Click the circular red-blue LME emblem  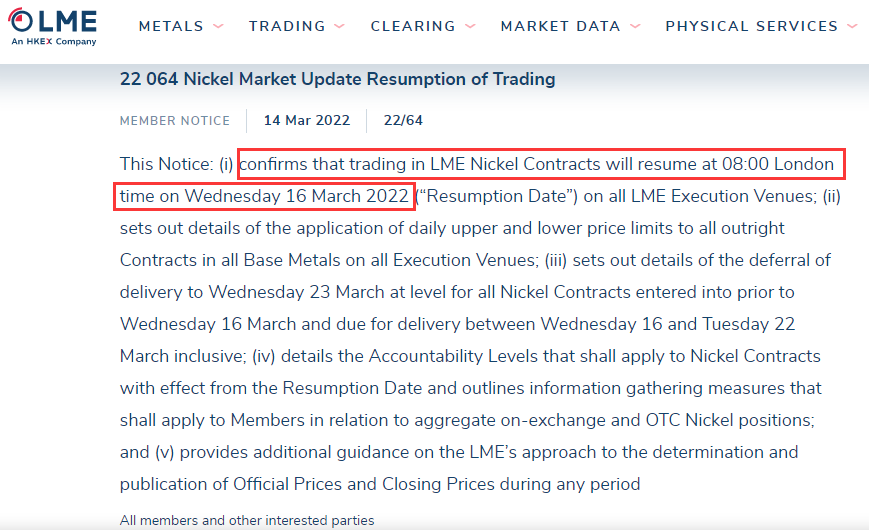point(21,20)
